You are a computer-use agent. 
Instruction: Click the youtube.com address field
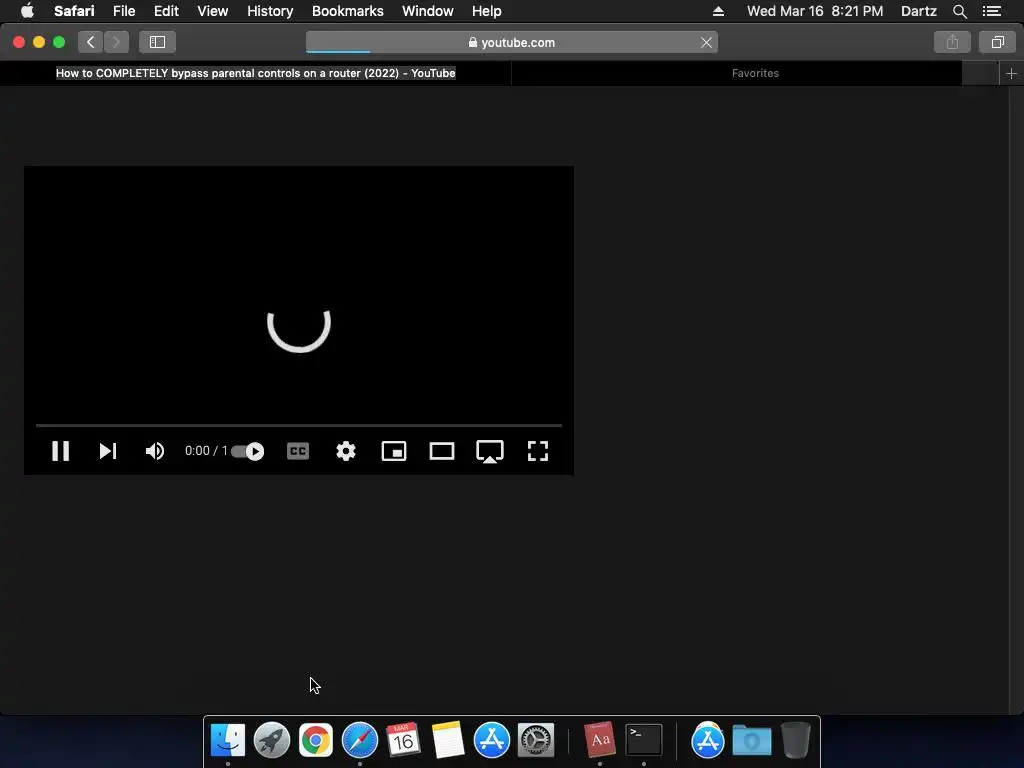tap(512, 42)
